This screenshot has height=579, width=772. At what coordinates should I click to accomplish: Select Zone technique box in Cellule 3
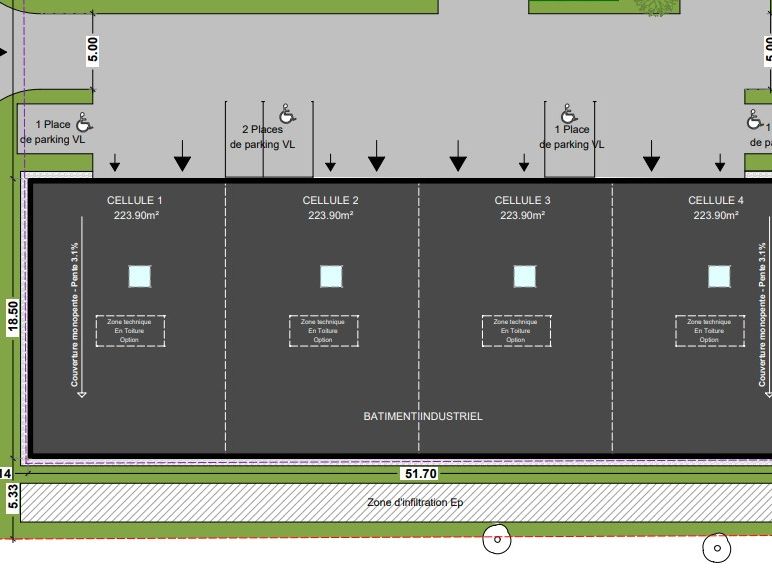click(x=517, y=331)
